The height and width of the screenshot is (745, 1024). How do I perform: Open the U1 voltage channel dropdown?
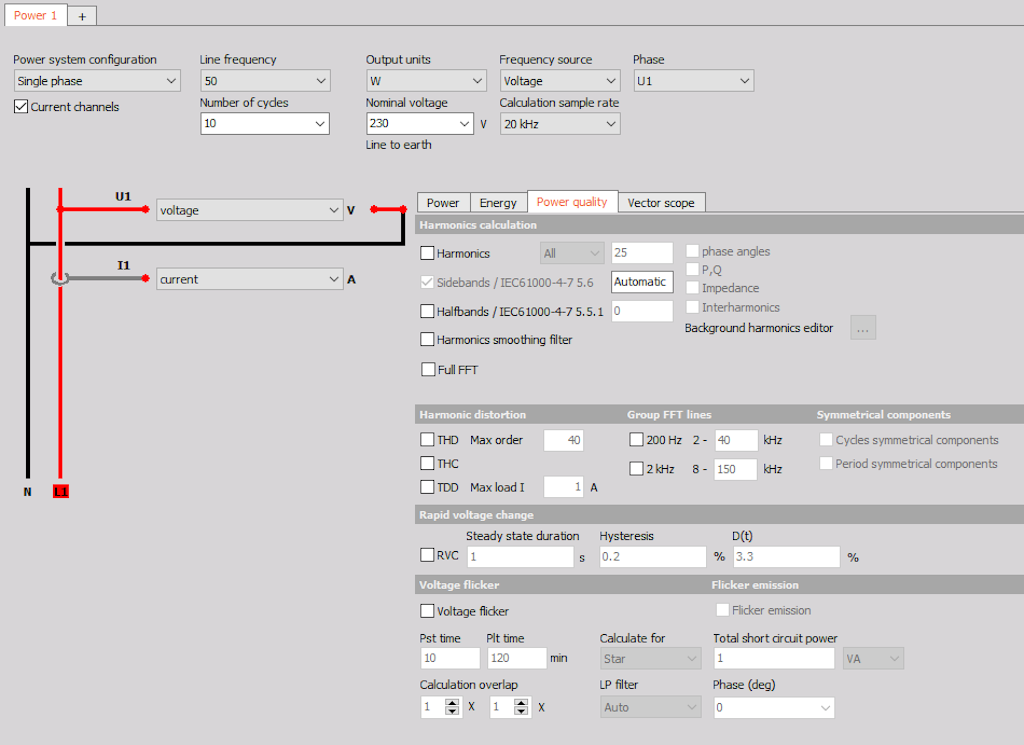click(x=249, y=210)
